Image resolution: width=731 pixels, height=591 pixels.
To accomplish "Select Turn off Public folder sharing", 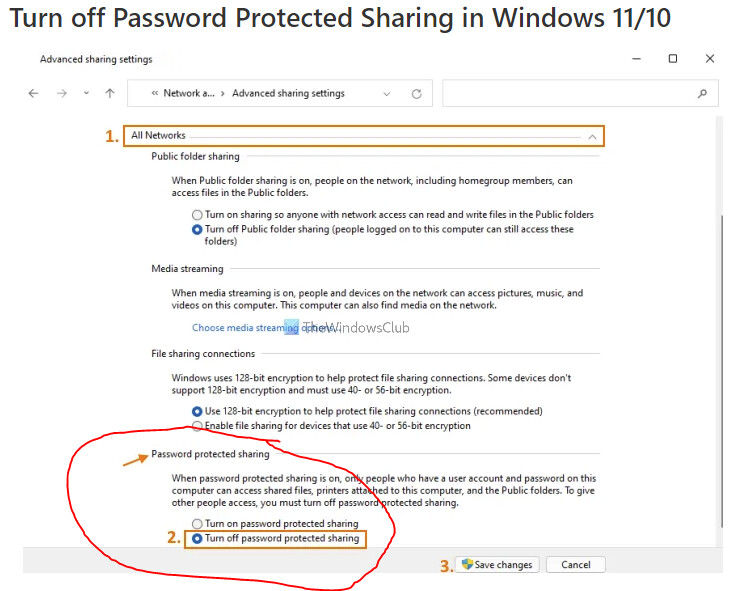I will [197, 229].
